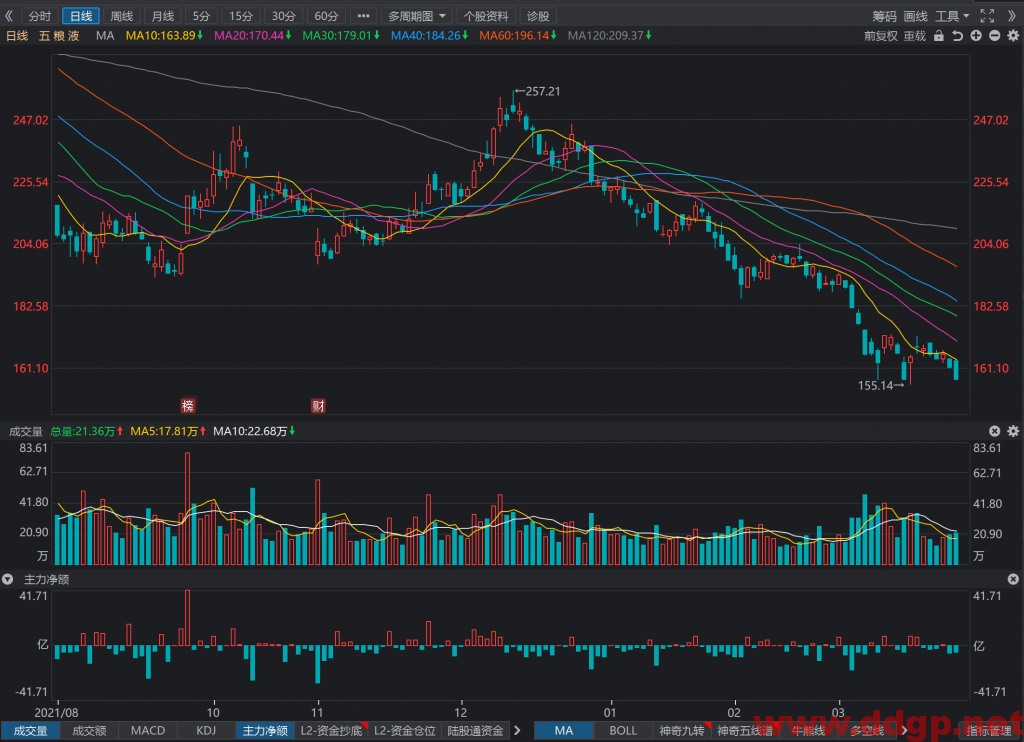This screenshot has height=742, width=1024.
Task: Select the 神奇九转 overlay tab
Action: point(682,731)
